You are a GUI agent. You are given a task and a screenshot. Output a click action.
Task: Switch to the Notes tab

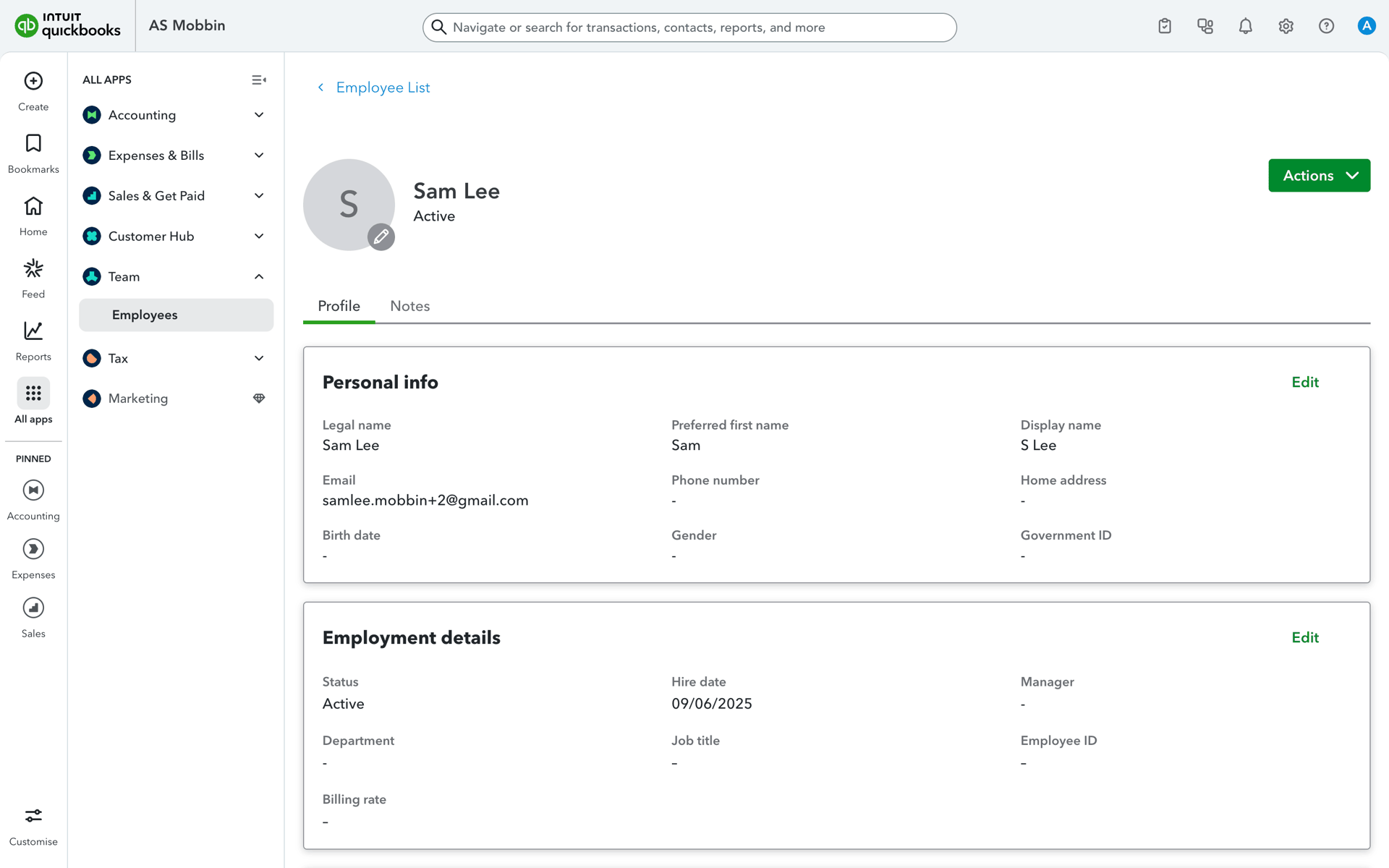410,306
